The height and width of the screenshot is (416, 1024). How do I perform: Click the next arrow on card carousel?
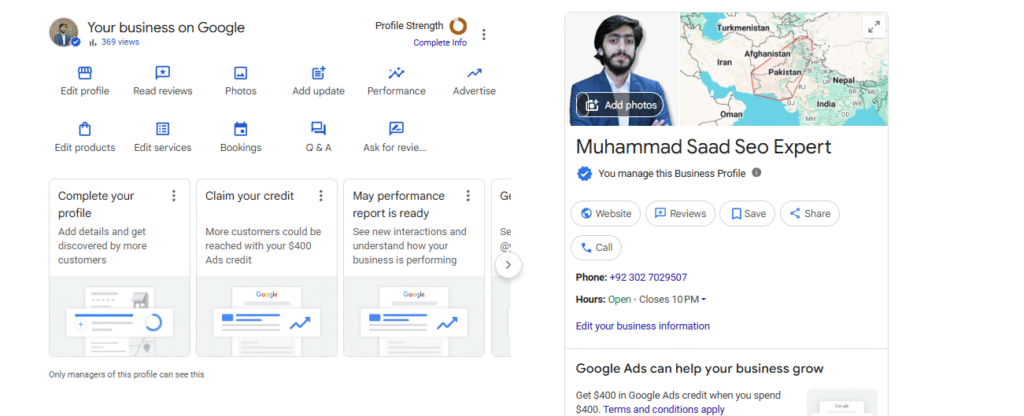click(509, 266)
